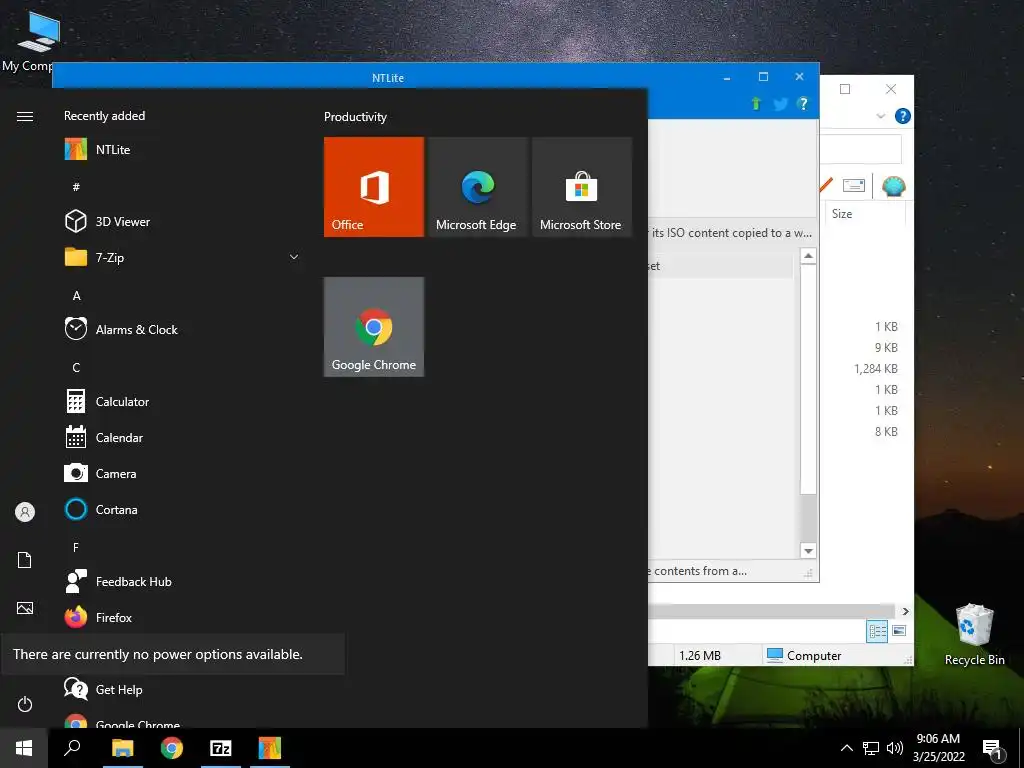Open NTLite from Recently added list
This screenshot has width=1024, height=768.
183,150
